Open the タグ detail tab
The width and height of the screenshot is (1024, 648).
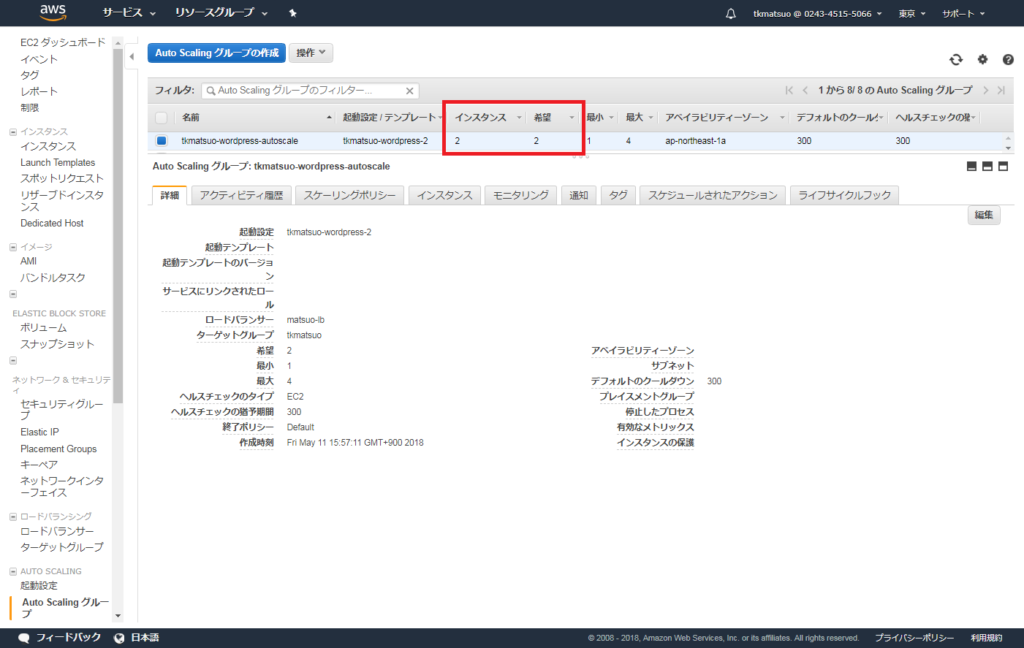click(618, 195)
